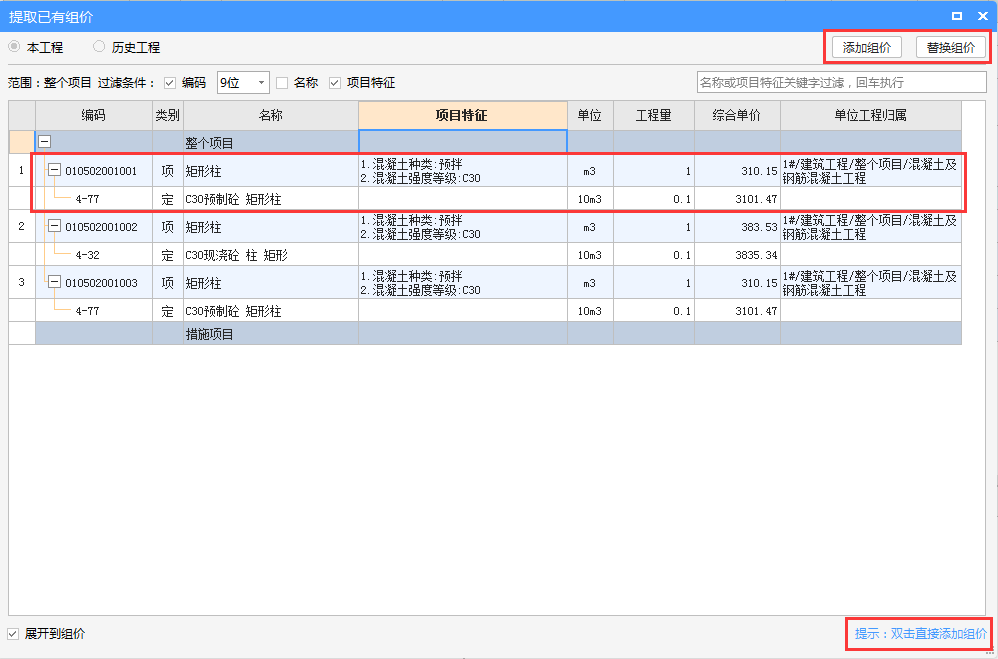Viewport: 998px width, 659px height.
Task: Click the 综合单价 column header
Action: click(737, 115)
